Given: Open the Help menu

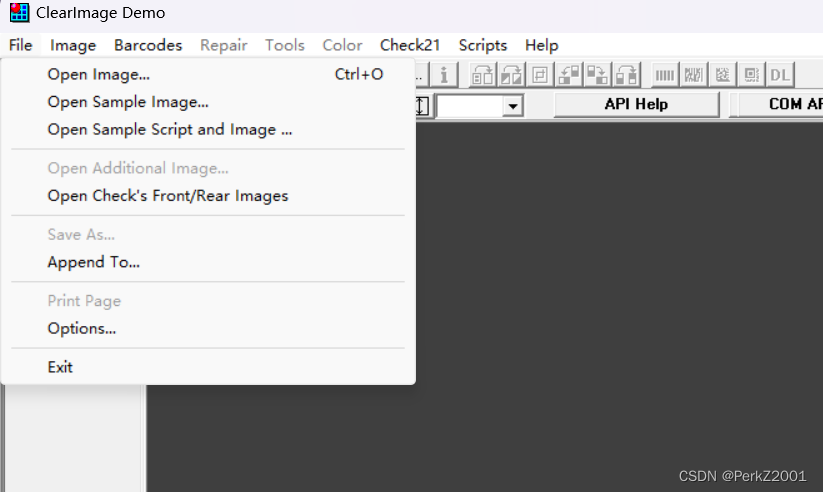Looking at the screenshot, I should coord(542,45).
